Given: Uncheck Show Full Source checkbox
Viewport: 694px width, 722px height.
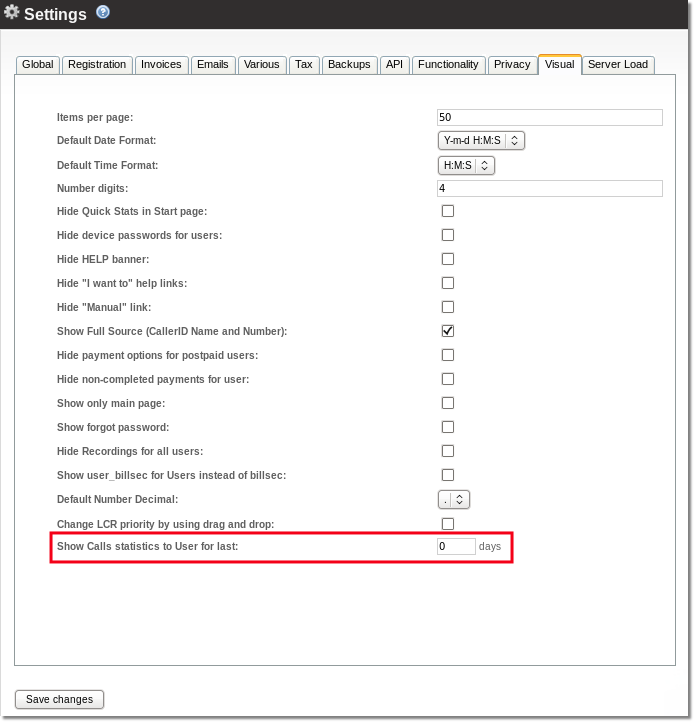Looking at the screenshot, I should (448, 331).
